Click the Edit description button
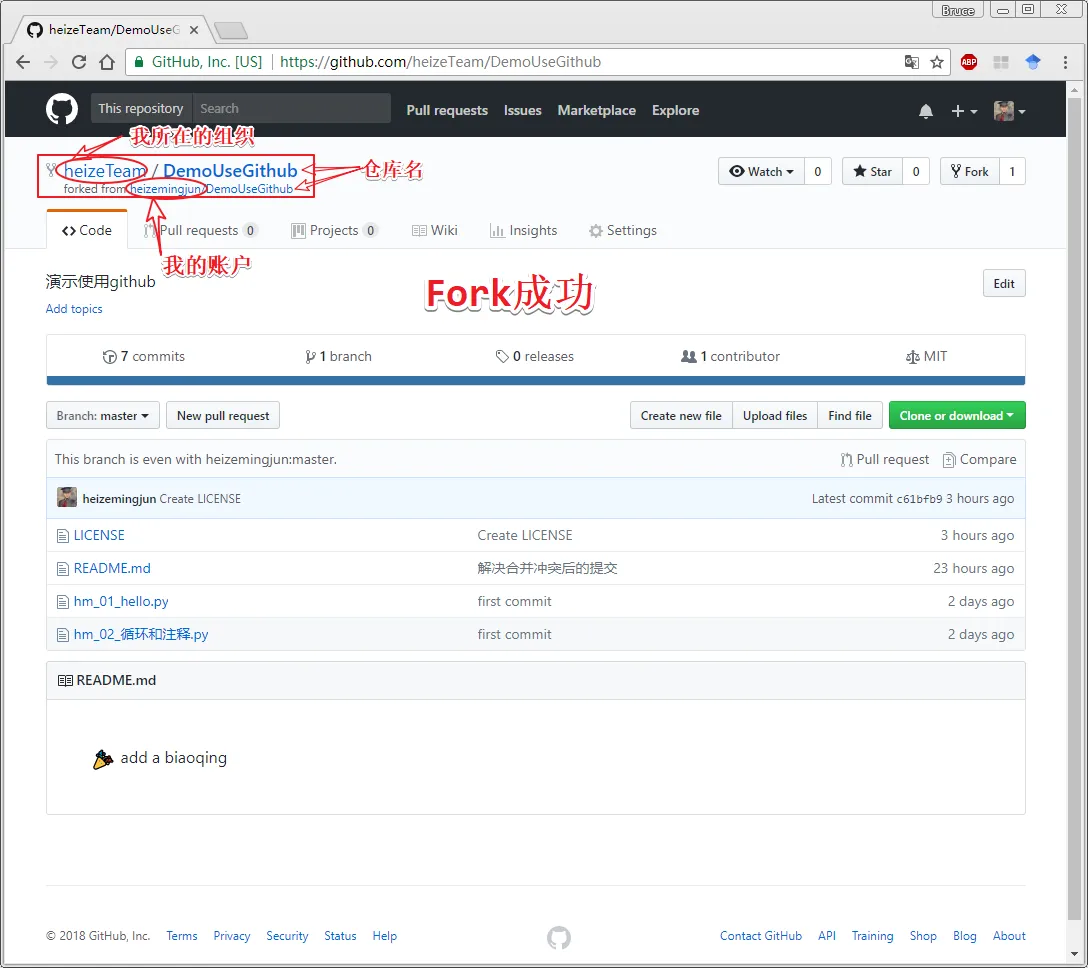 [x=1004, y=283]
